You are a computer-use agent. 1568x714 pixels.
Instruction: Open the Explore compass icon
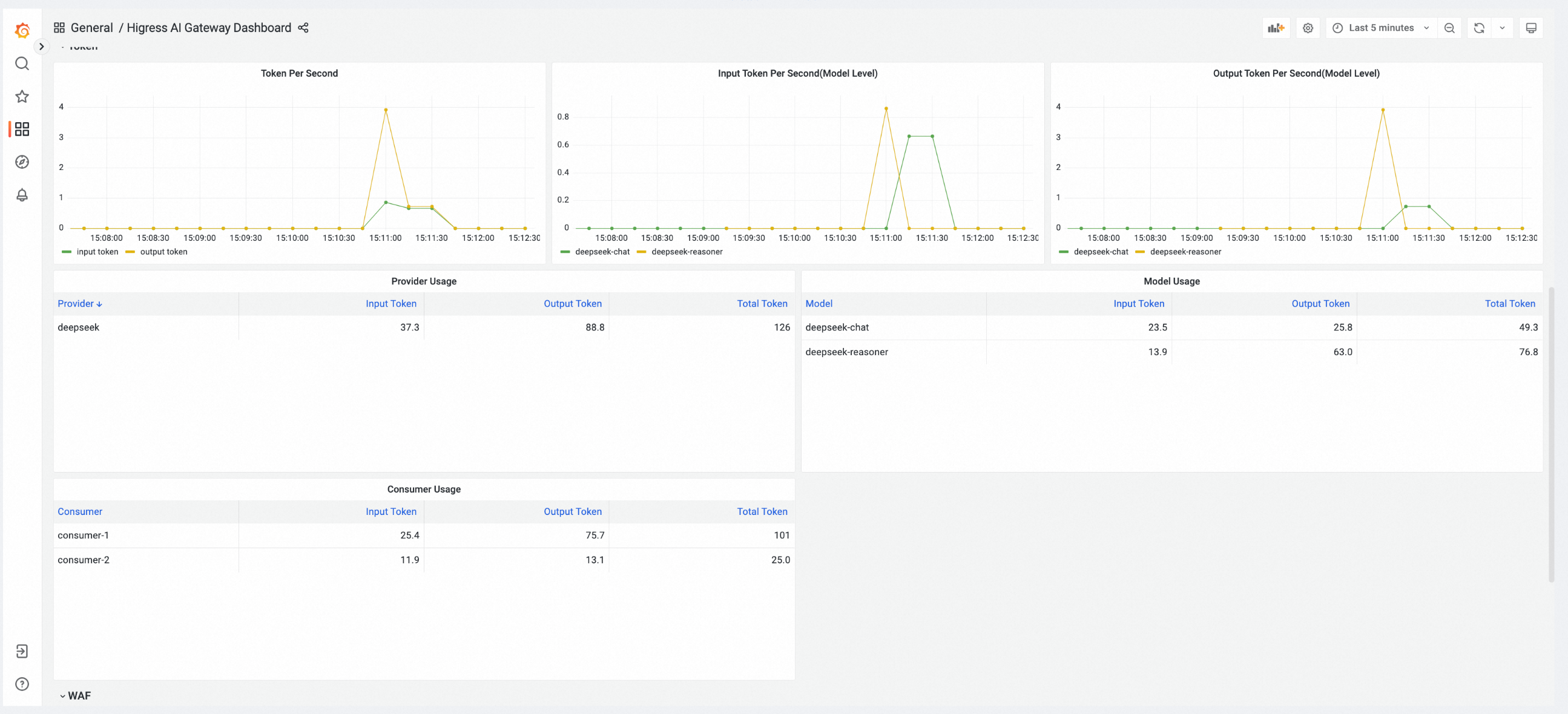click(x=22, y=162)
